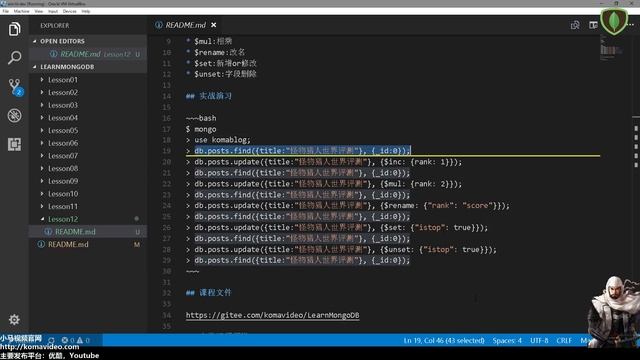Open the Explorer view in activity bar
Screen dimensions: 640x360
(14, 29)
